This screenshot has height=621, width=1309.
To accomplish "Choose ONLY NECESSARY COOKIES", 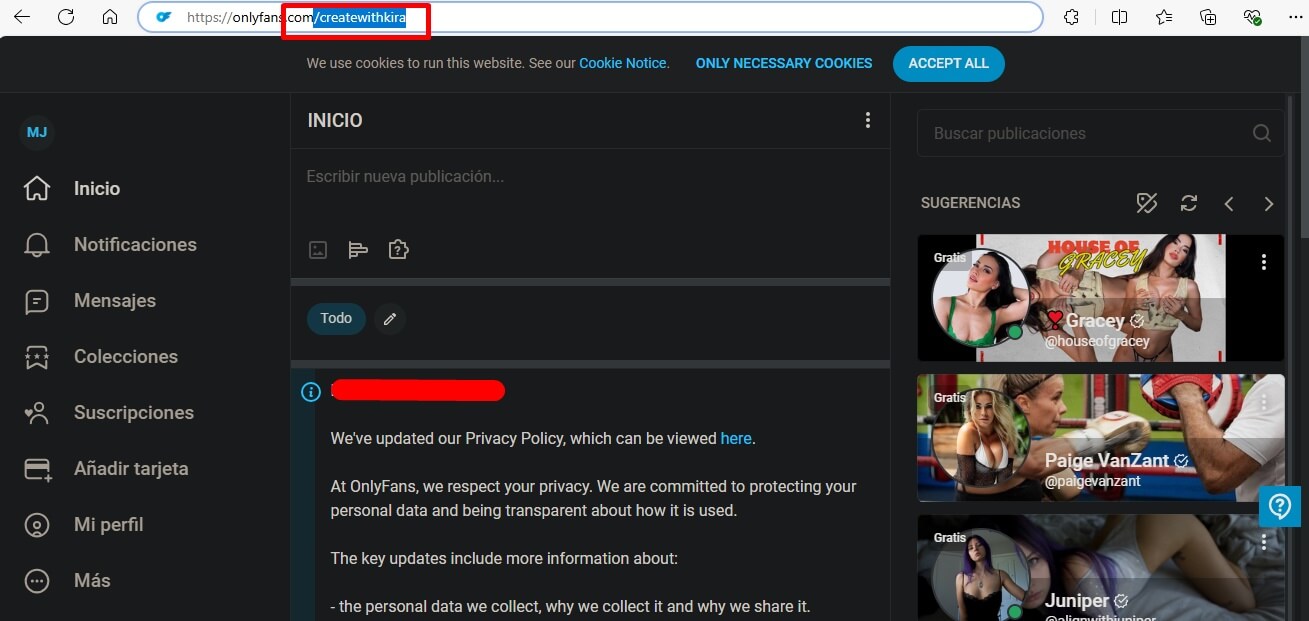I will 784,63.
